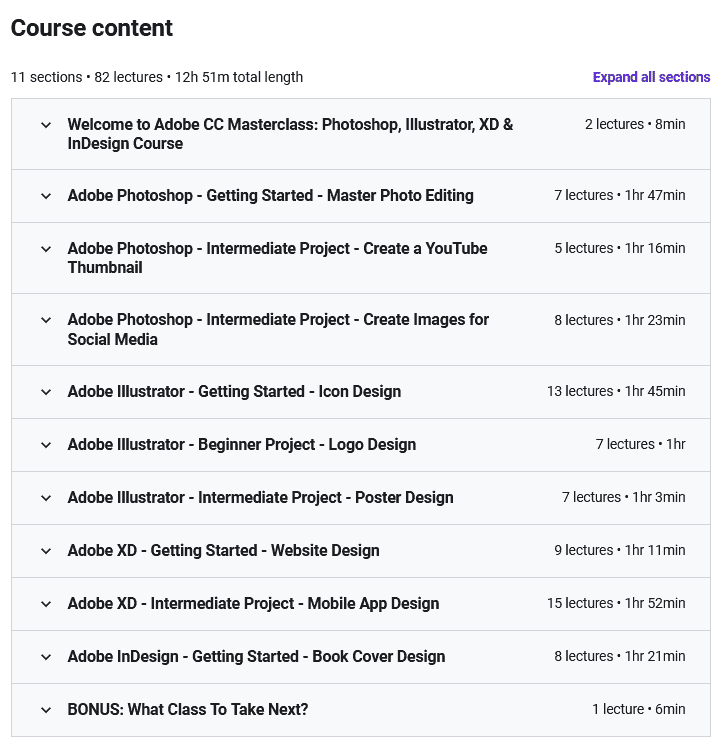Image resolution: width=727 pixels, height=755 pixels.
Task: Expand all sections link
Action: 651,77
